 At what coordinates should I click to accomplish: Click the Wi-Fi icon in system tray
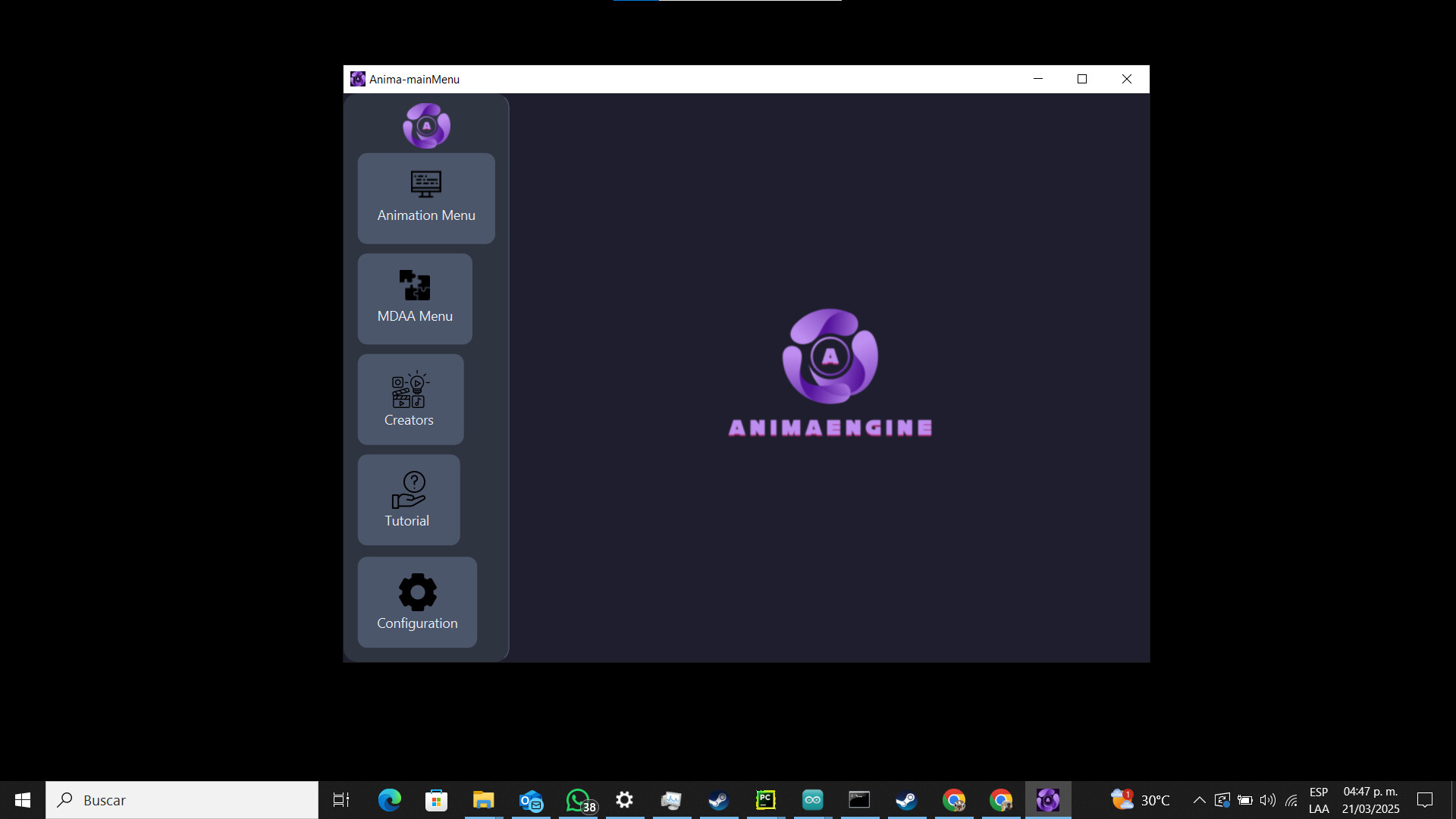point(1291,799)
